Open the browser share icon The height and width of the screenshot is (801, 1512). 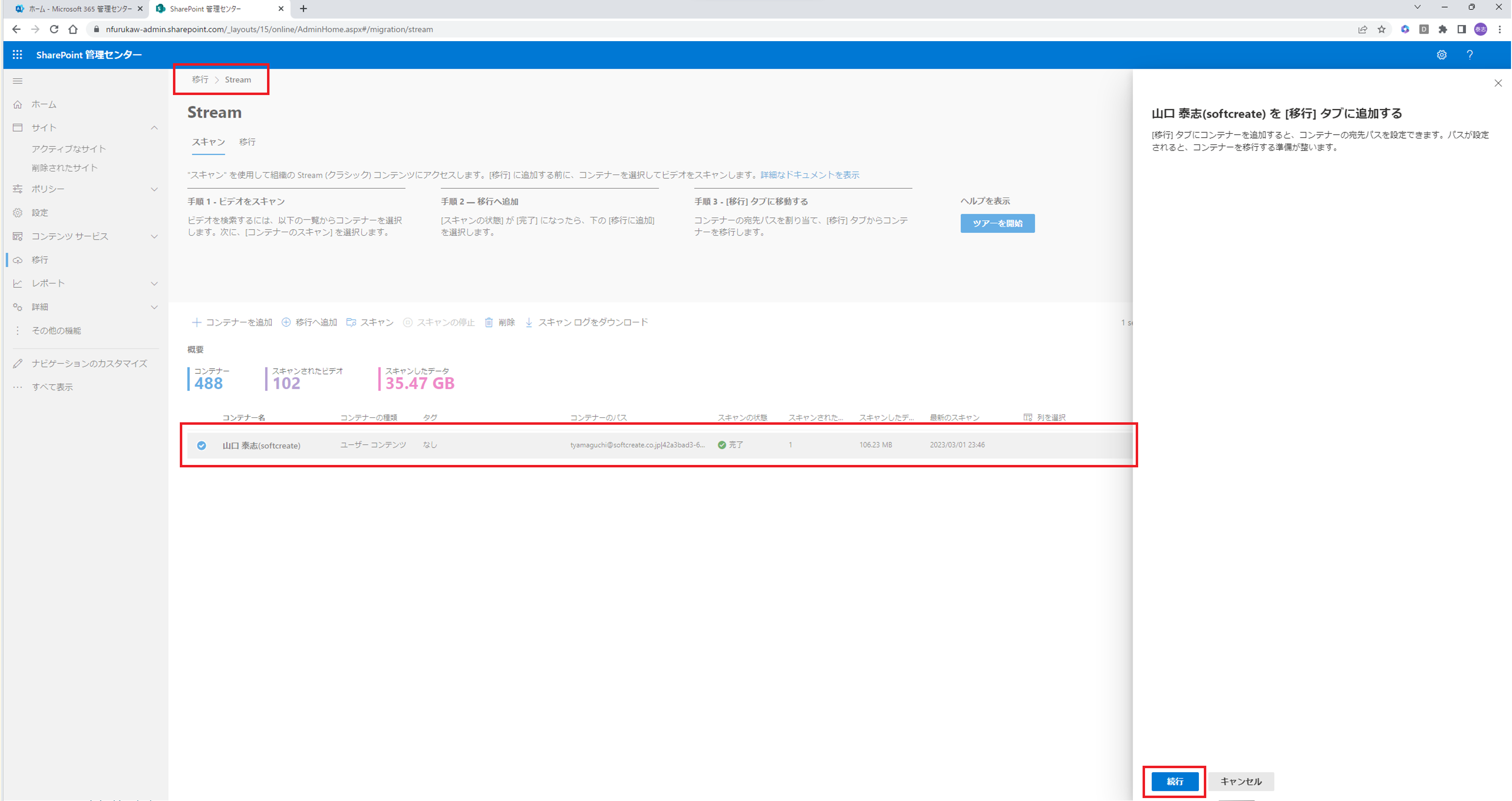(1363, 29)
